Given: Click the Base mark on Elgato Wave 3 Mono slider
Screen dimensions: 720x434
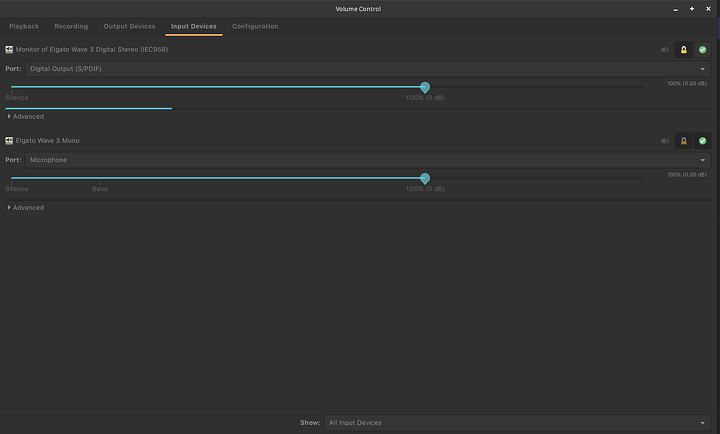Looking at the screenshot, I should click(100, 189).
